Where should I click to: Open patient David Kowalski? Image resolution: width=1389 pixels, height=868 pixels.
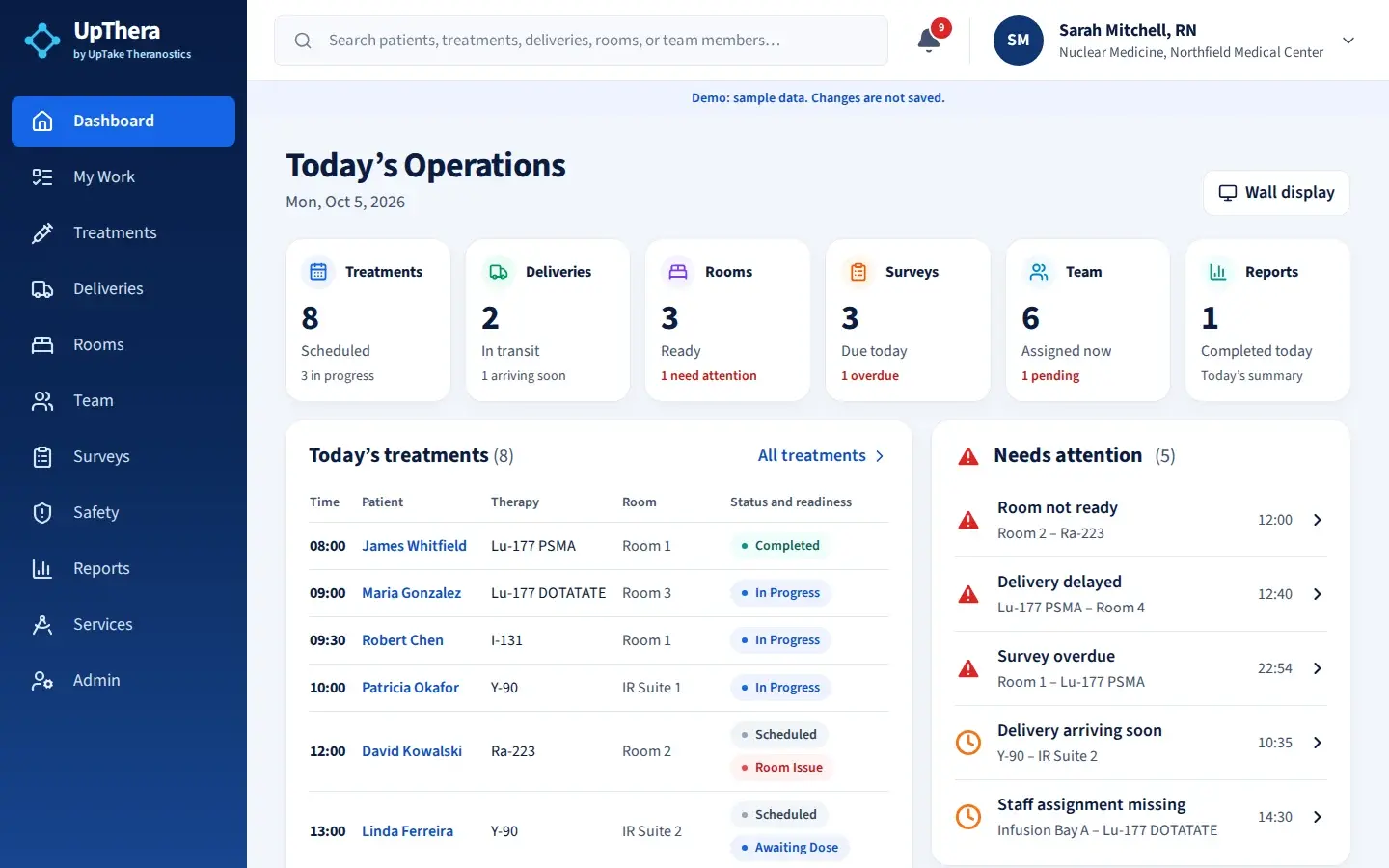(412, 751)
